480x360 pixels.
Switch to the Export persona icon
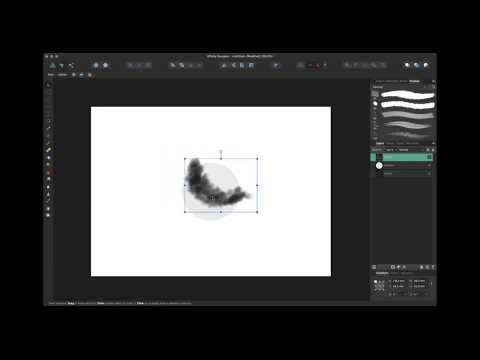71,65
